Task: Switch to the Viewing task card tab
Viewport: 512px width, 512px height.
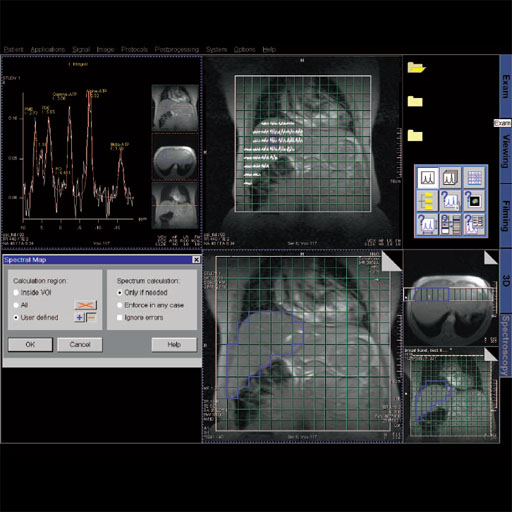Action: 506,152
